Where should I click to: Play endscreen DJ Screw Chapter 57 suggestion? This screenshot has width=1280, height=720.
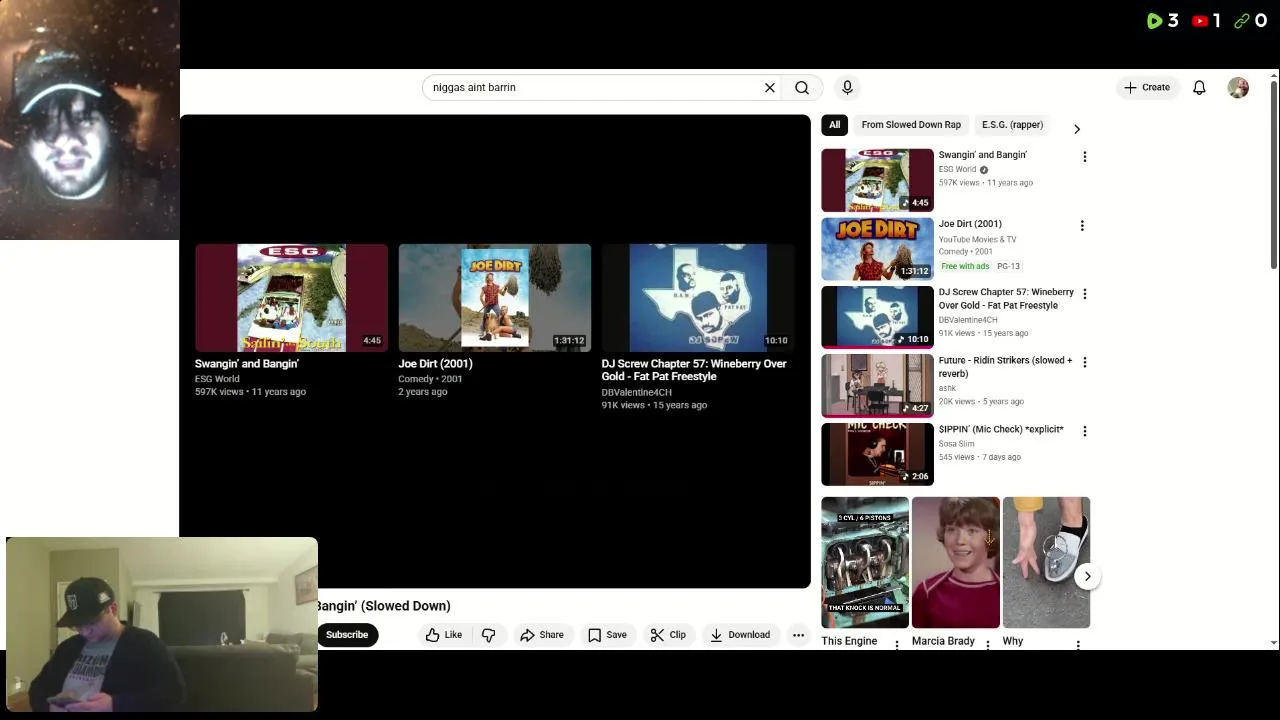click(x=698, y=298)
